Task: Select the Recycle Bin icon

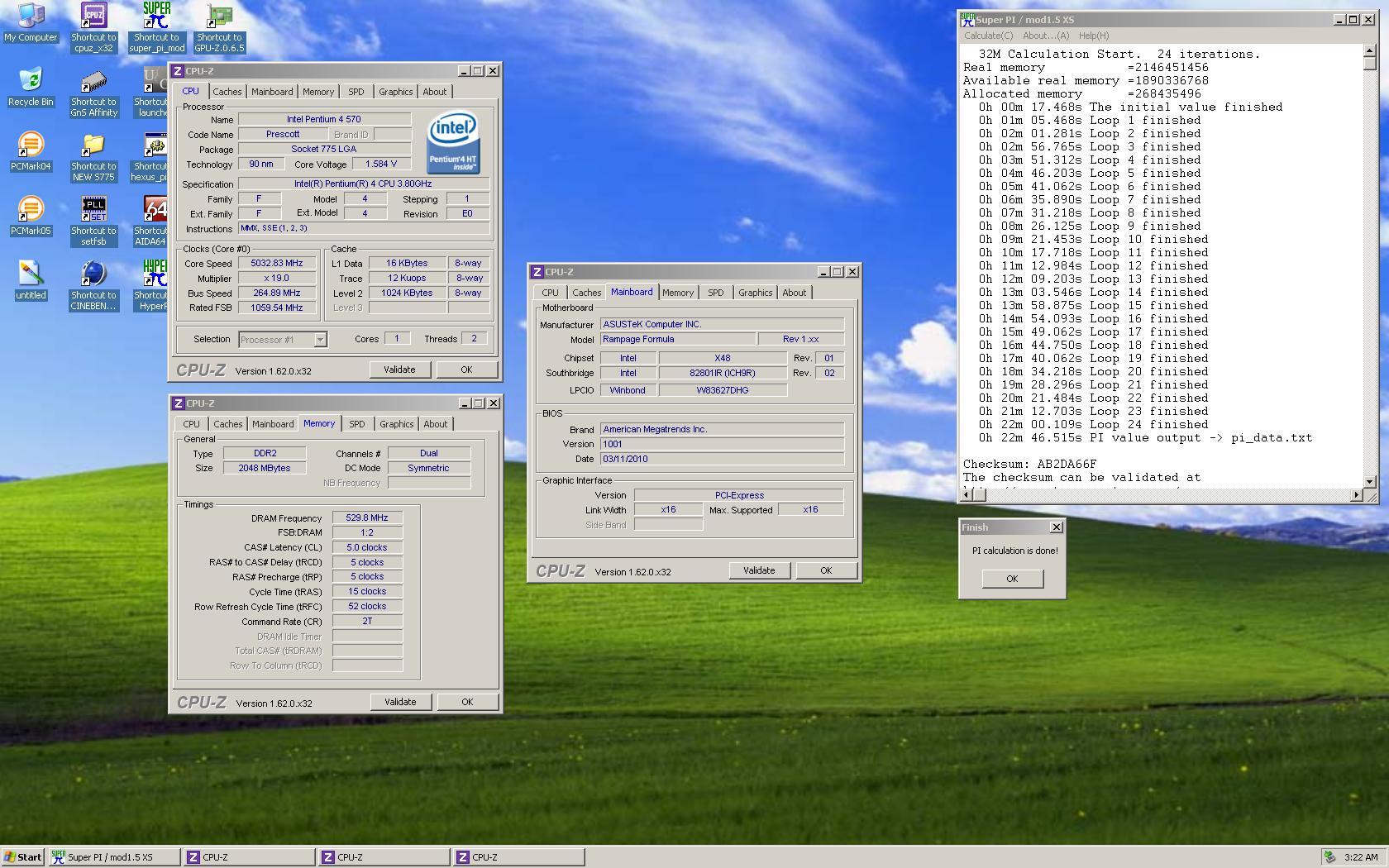Action: (x=31, y=87)
